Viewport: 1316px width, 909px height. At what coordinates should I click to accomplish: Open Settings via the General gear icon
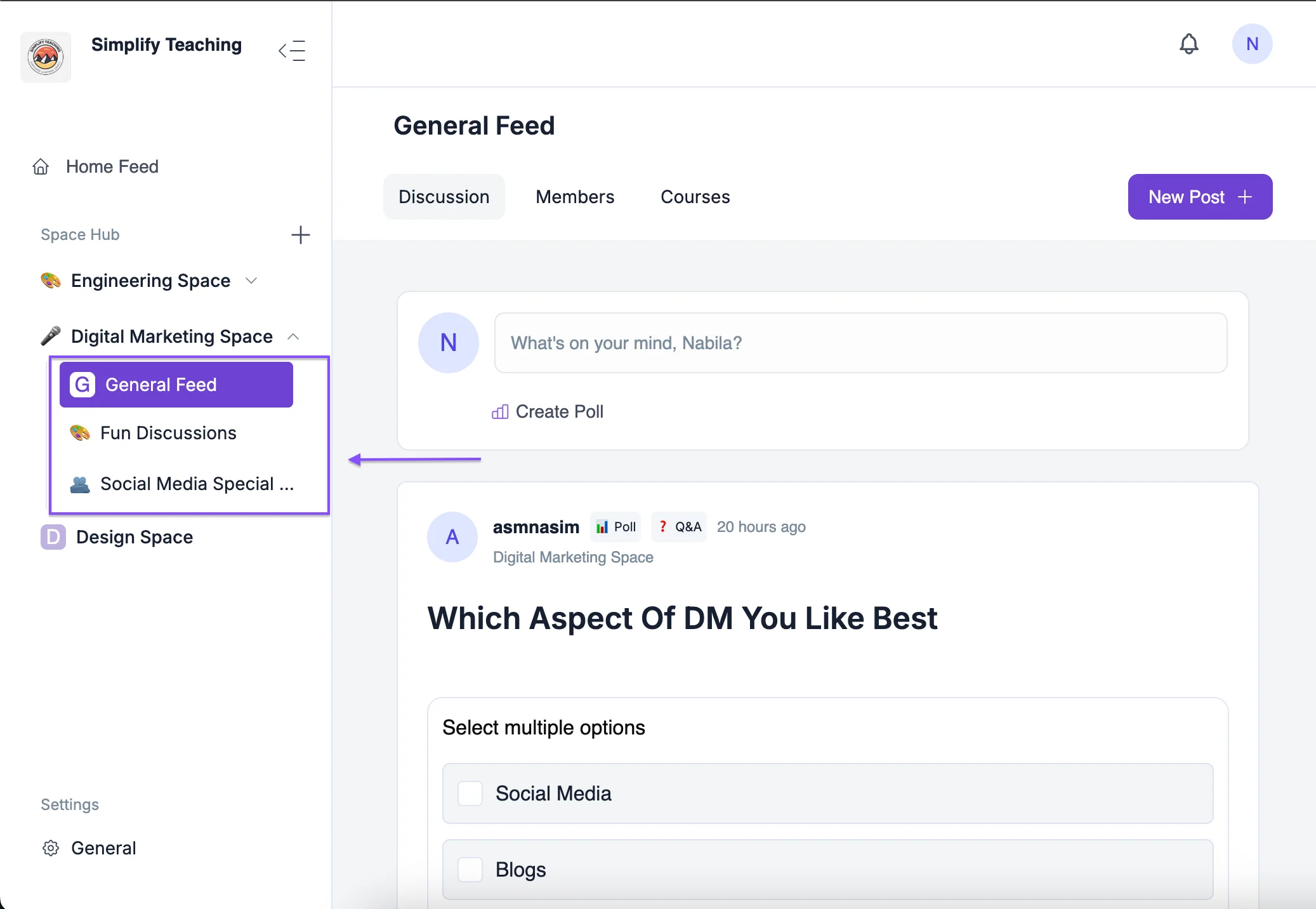(x=51, y=848)
